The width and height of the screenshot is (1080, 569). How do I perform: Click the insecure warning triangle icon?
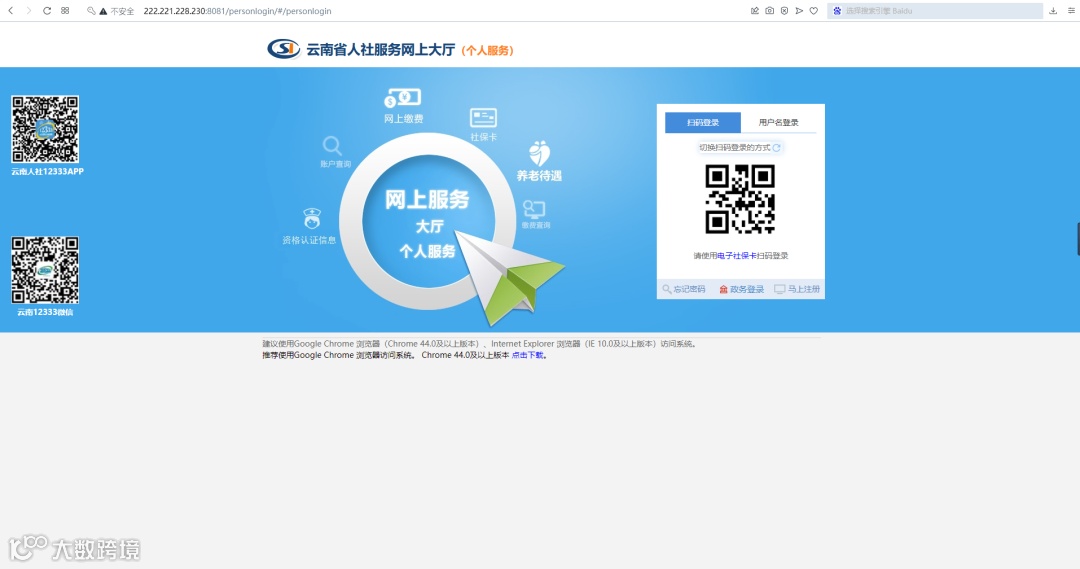click(x=103, y=11)
